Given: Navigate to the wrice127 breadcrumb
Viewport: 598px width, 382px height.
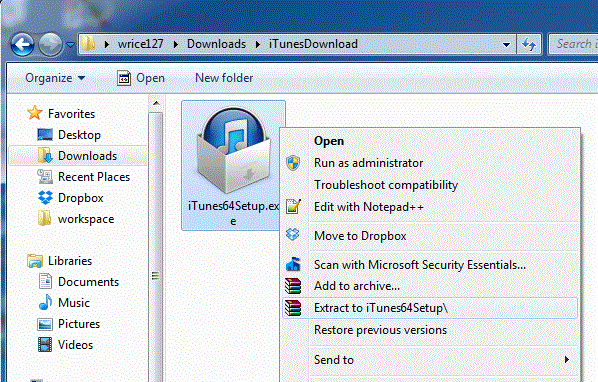Looking at the screenshot, I should [140, 44].
